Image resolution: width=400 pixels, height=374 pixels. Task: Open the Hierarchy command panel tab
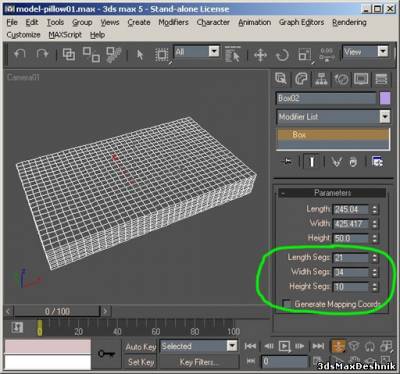[x=321, y=79]
